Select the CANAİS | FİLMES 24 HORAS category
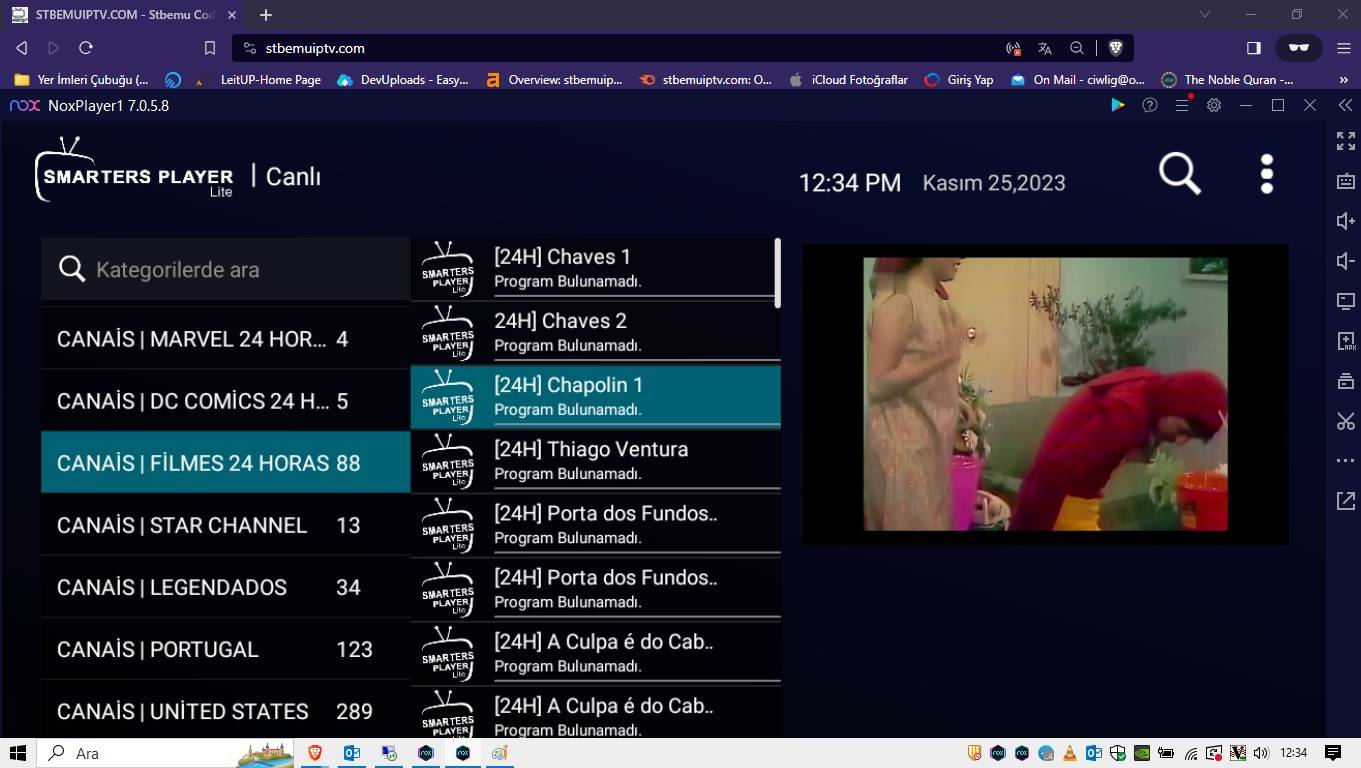Viewport: 1361px width, 768px height. (x=226, y=463)
